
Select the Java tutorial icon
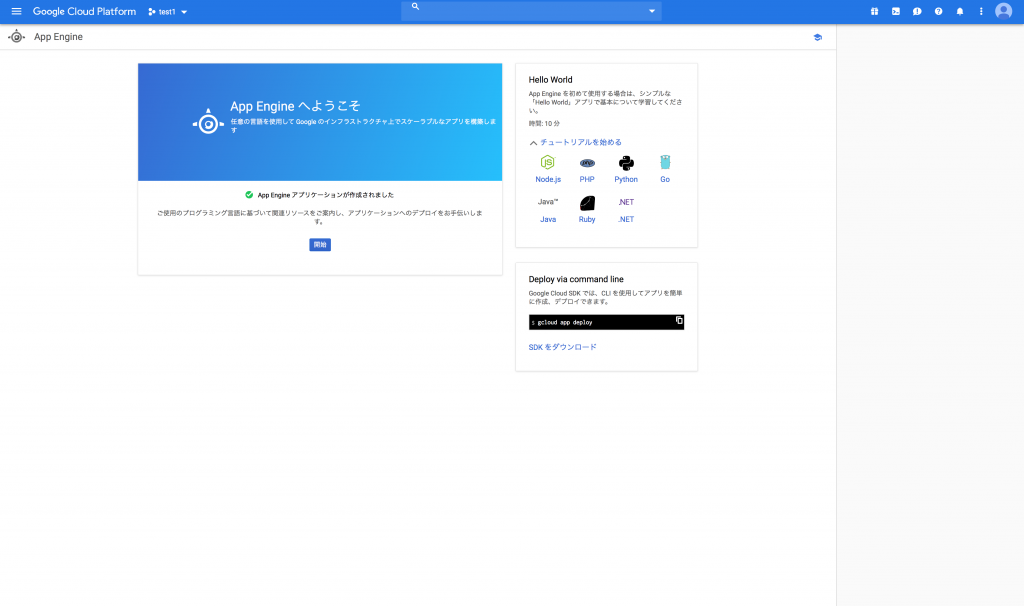point(548,201)
